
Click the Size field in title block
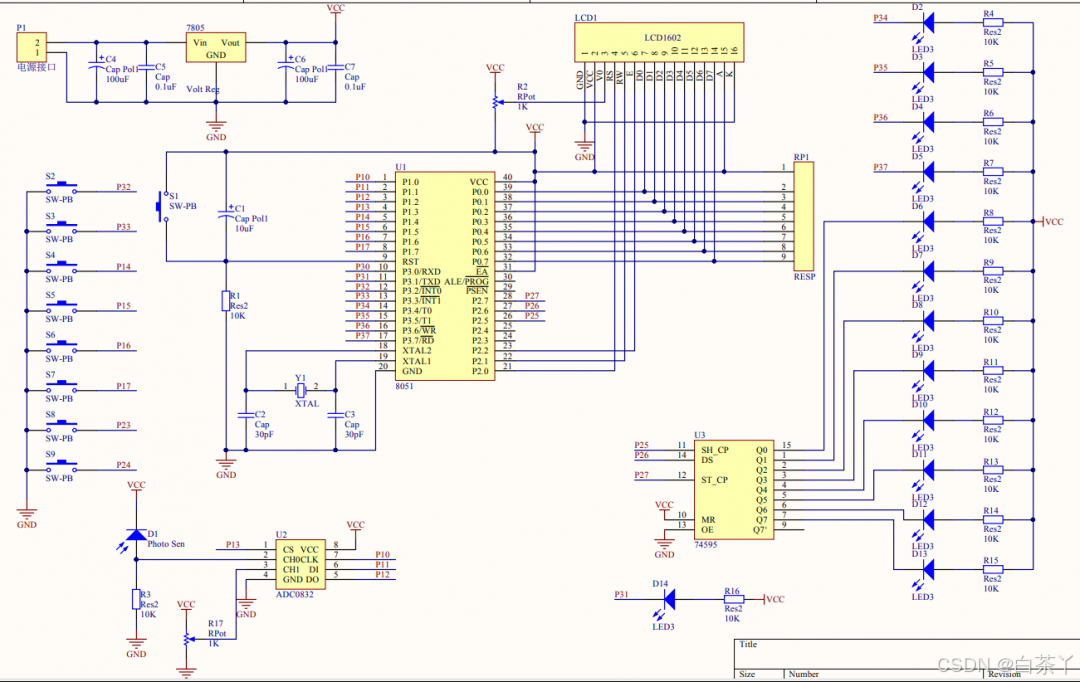click(747, 674)
